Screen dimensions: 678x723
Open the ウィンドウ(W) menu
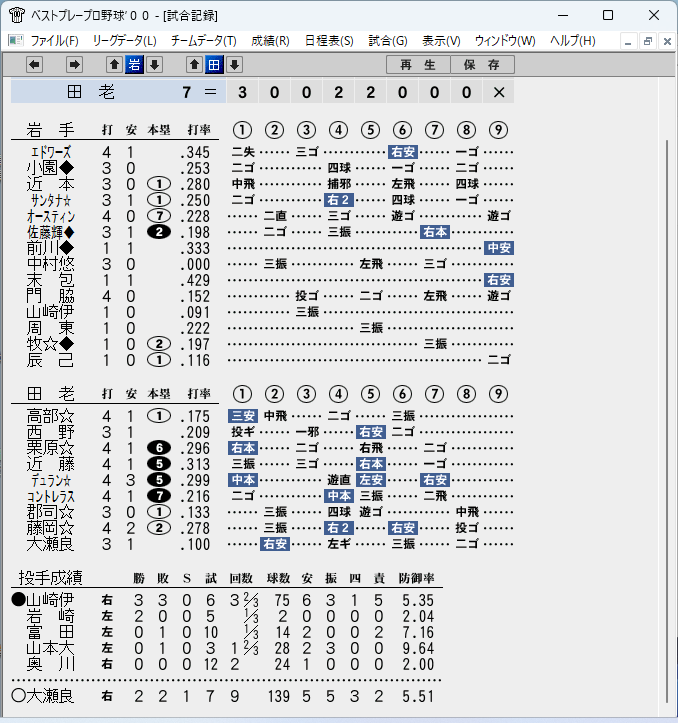505,41
